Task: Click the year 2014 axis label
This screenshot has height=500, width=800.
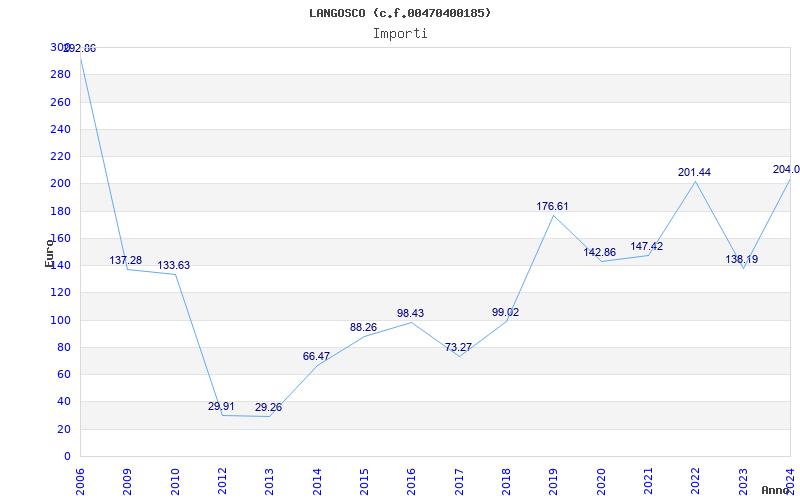Action: [x=317, y=482]
